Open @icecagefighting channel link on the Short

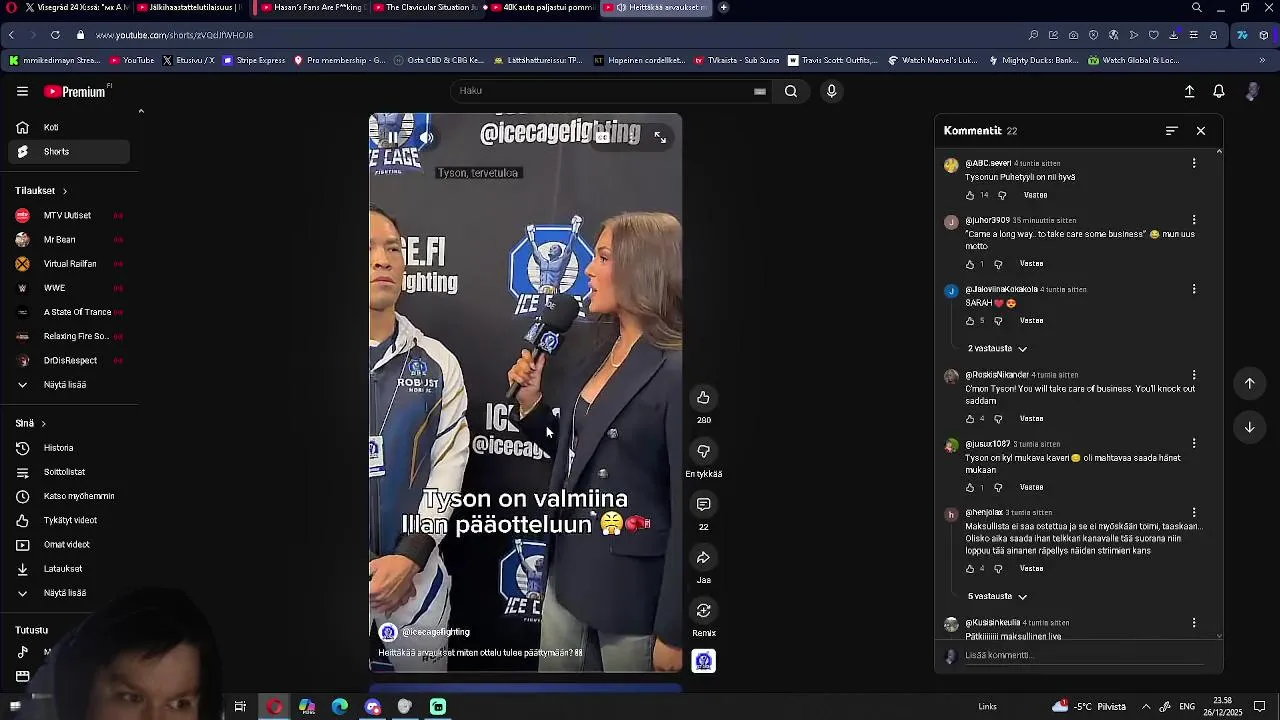436,632
